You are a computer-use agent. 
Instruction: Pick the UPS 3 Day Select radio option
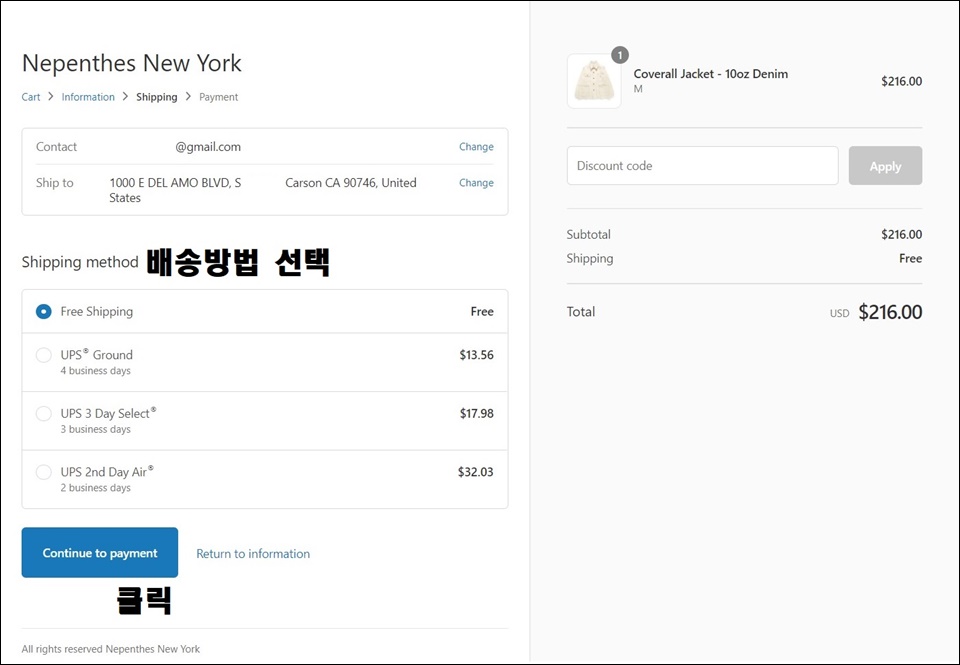pos(43,414)
